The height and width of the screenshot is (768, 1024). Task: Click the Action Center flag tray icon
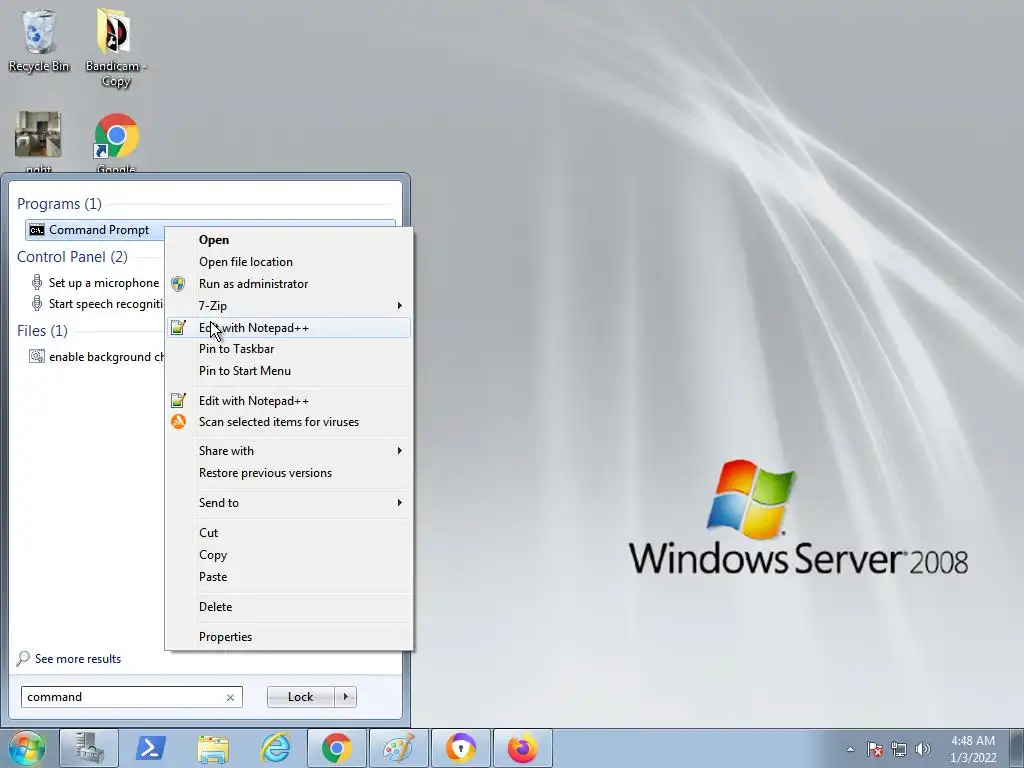pos(874,749)
